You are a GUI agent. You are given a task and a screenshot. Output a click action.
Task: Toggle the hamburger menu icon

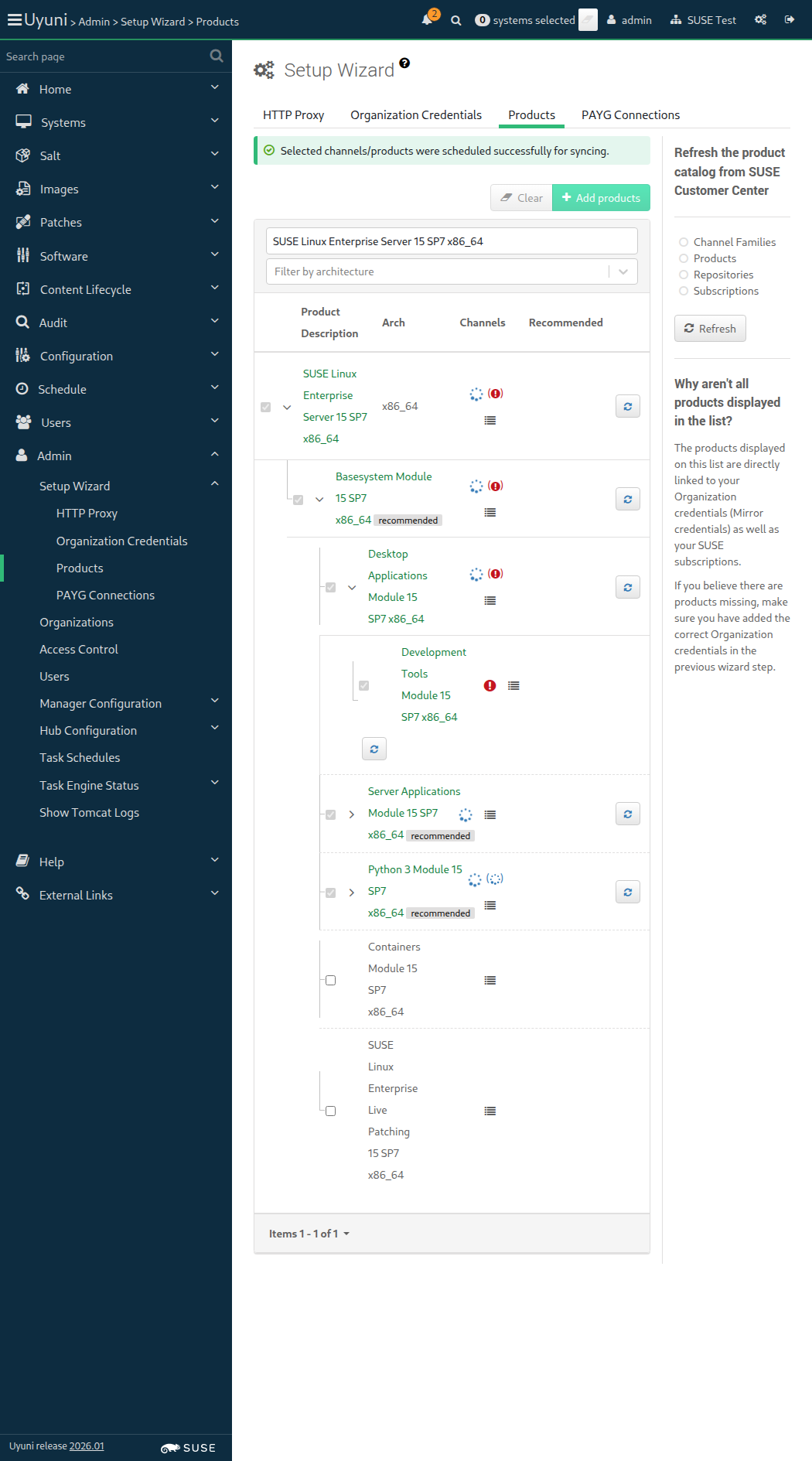[x=14, y=20]
